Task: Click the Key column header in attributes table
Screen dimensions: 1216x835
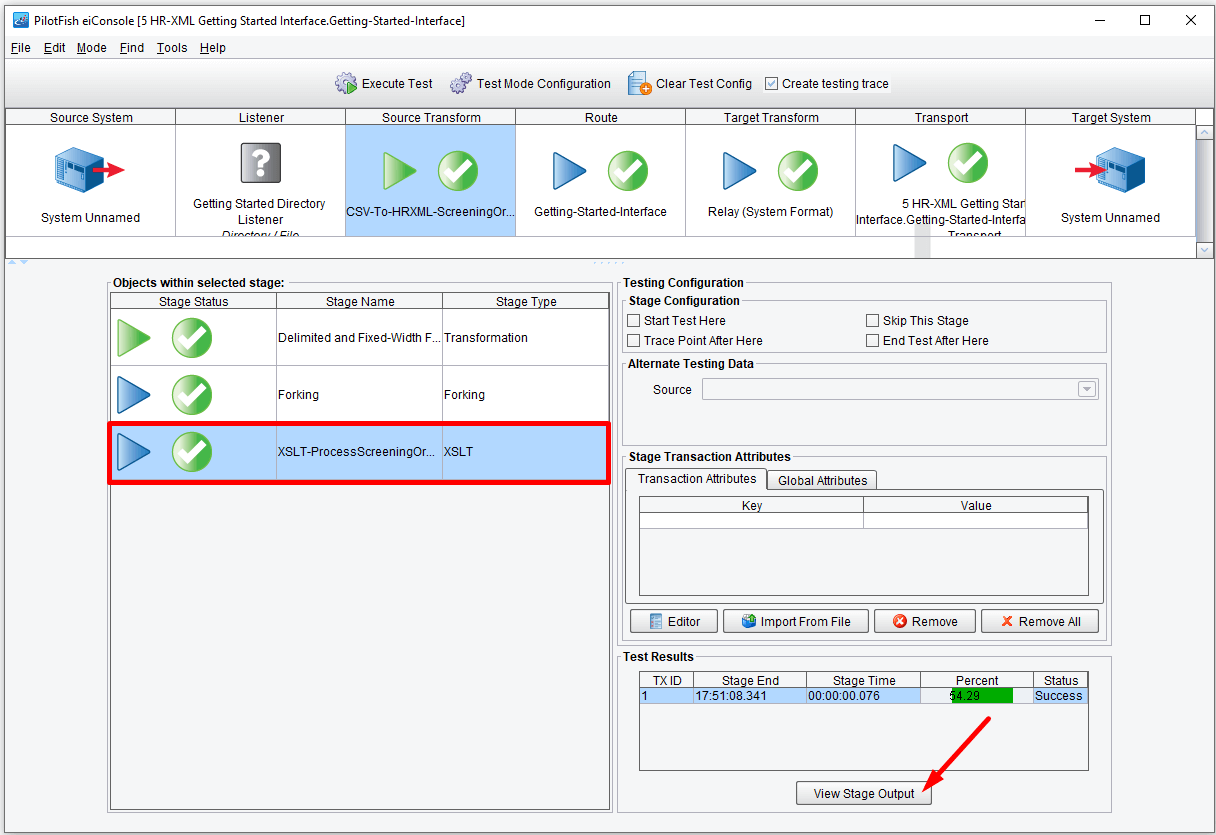Action: click(752, 505)
